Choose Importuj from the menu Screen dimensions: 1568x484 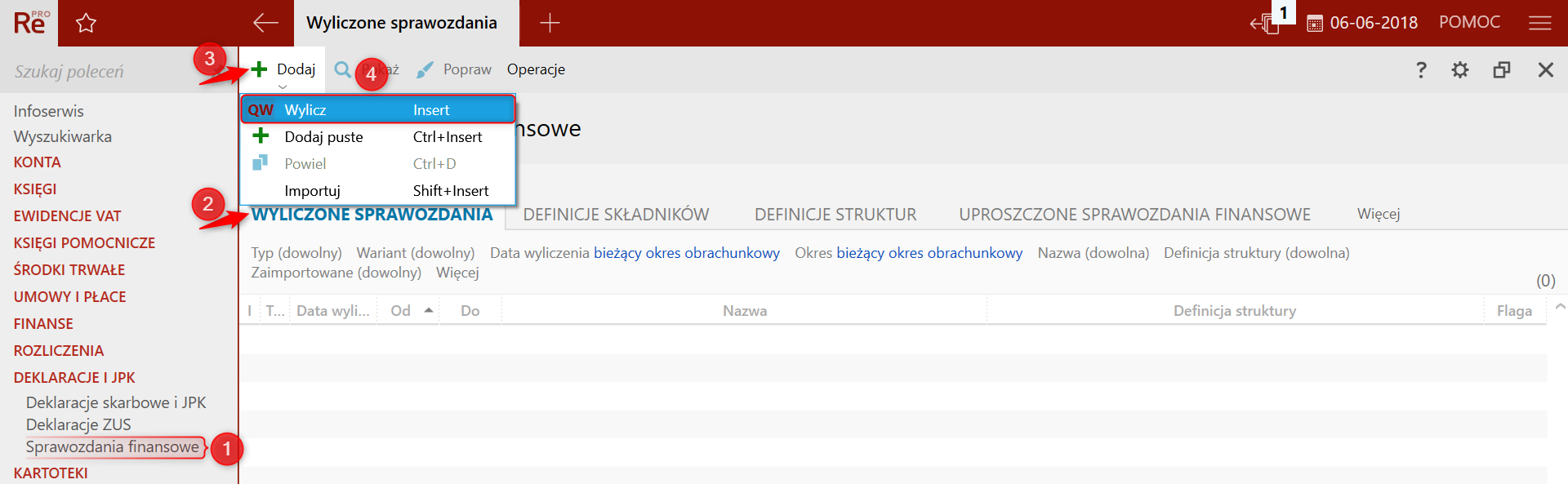378,190
